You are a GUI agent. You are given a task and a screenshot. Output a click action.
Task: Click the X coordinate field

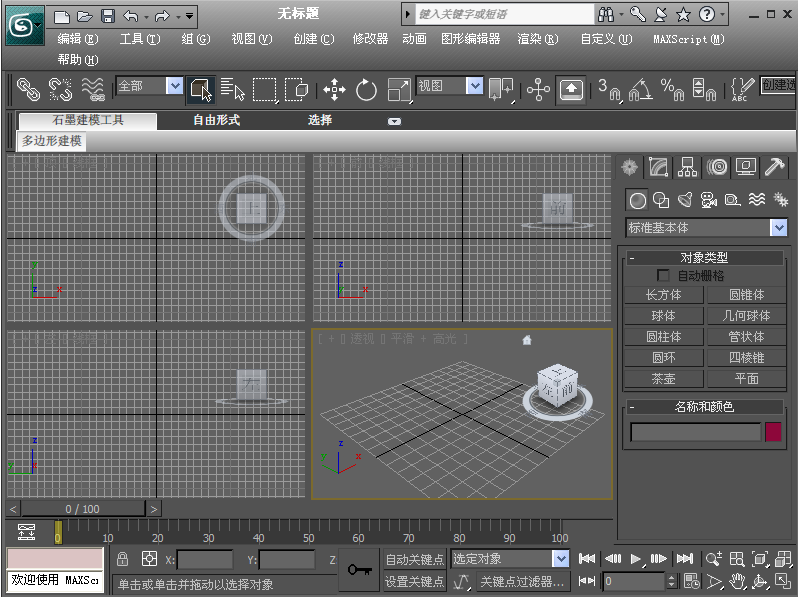coord(205,560)
